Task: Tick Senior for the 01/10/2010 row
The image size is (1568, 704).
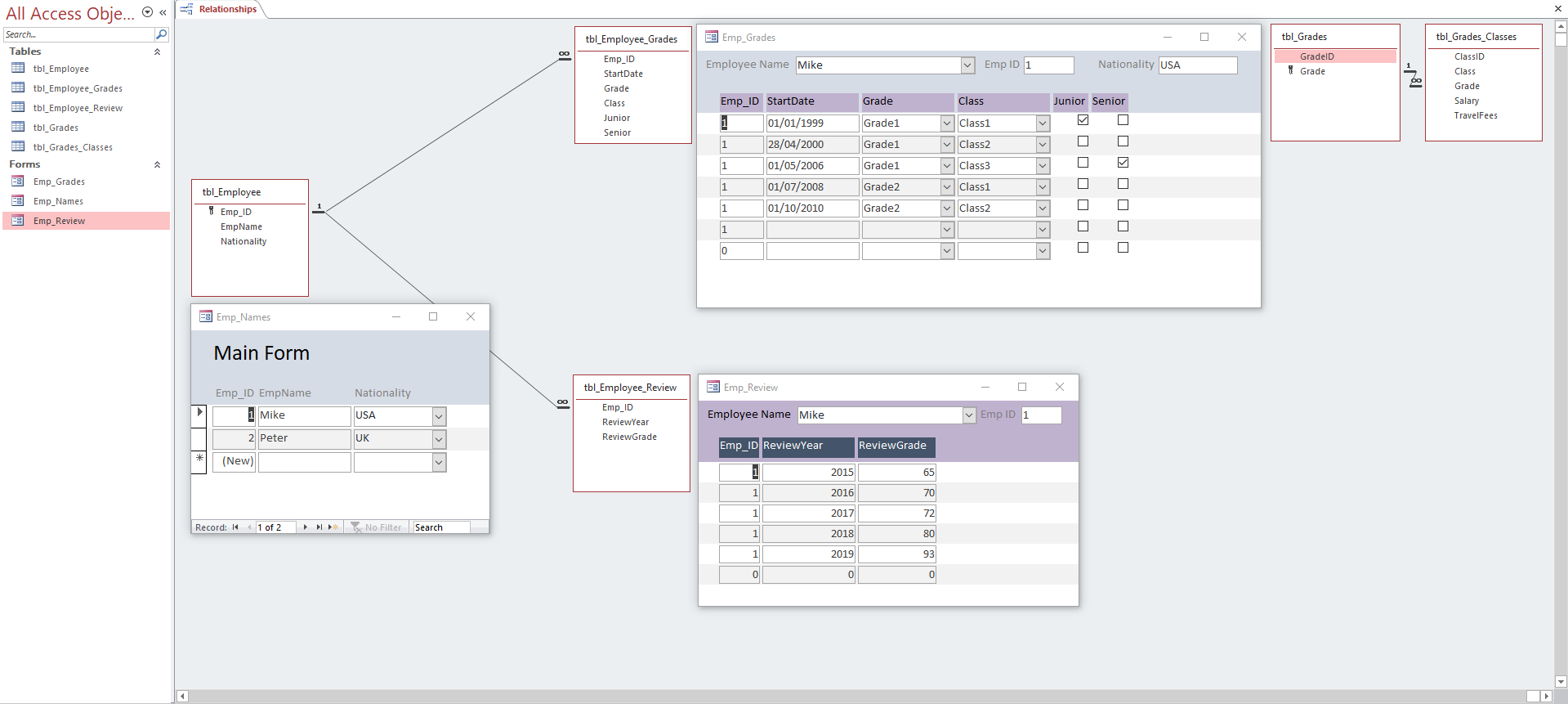Action: [1123, 205]
